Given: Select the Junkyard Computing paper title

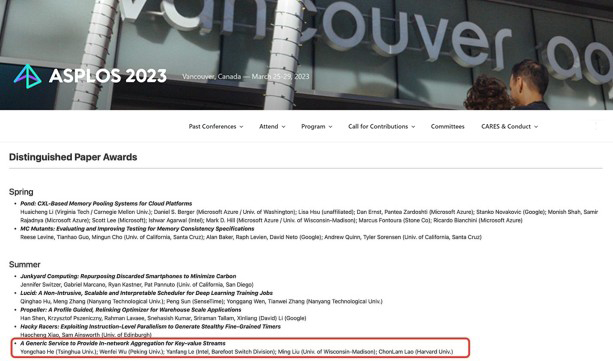Looking at the screenshot, I should click(x=128, y=276).
